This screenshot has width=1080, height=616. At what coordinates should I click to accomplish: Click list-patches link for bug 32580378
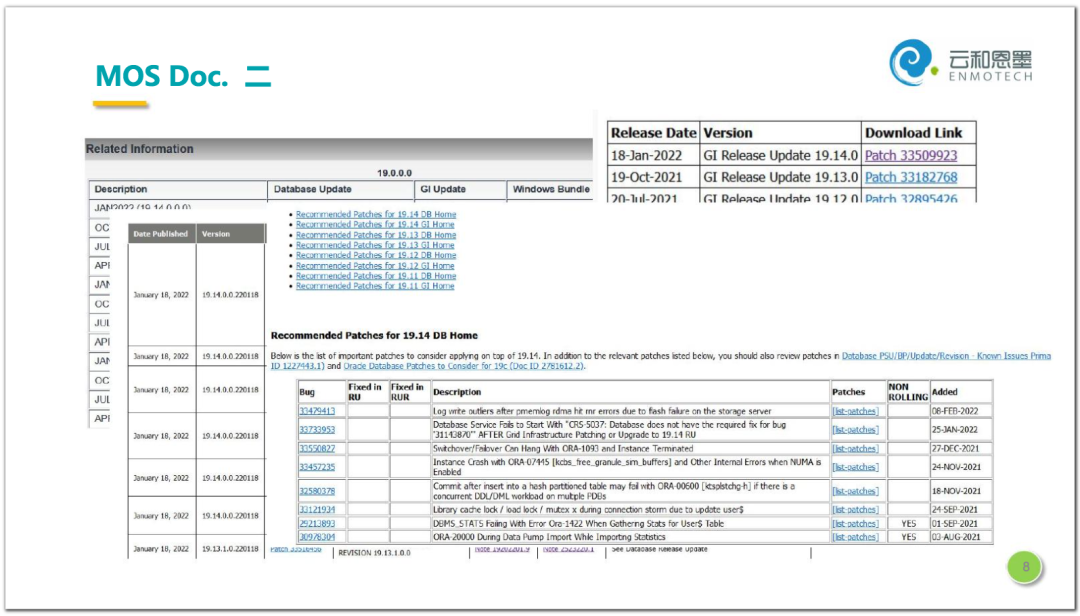coord(855,491)
